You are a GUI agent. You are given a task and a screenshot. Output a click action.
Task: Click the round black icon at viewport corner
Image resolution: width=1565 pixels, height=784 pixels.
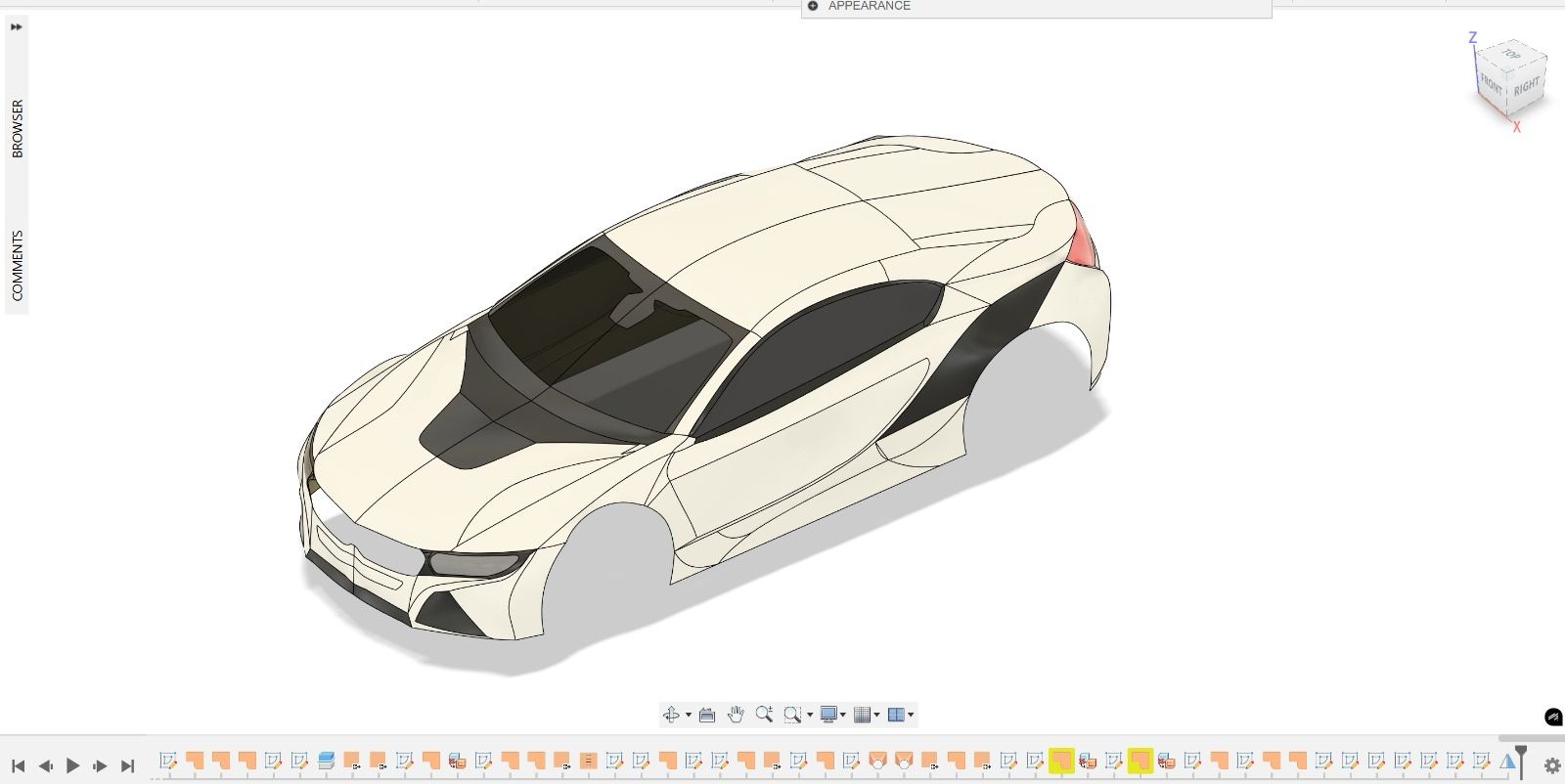(1553, 718)
